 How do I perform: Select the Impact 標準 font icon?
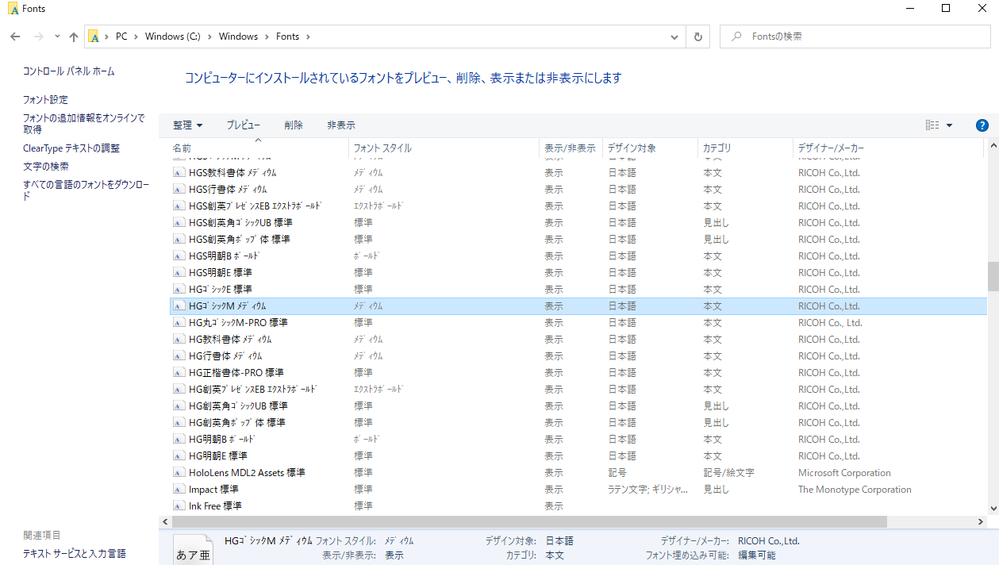tap(179, 489)
